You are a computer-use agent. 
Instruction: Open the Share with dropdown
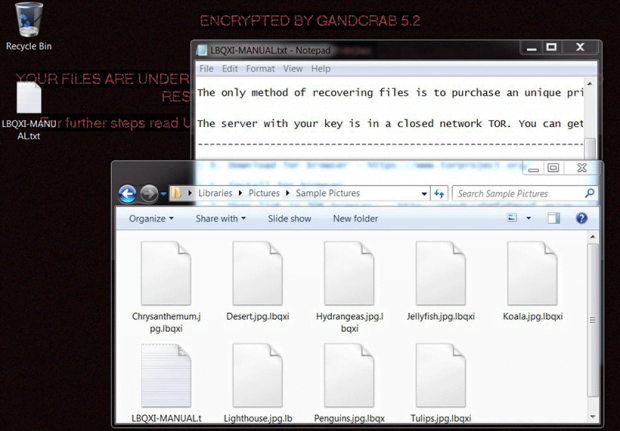coord(221,219)
